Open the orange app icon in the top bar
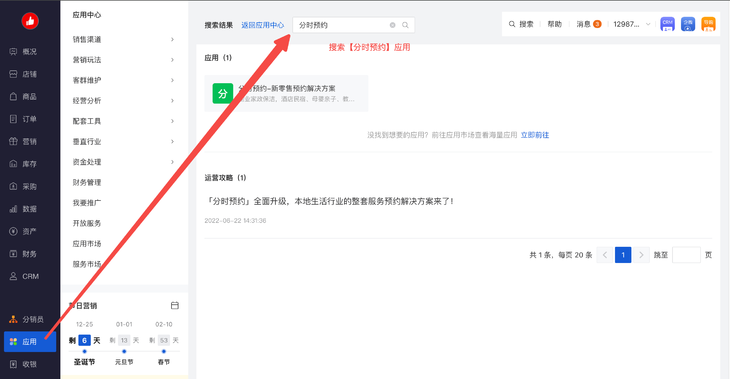 click(x=709, y=24)
